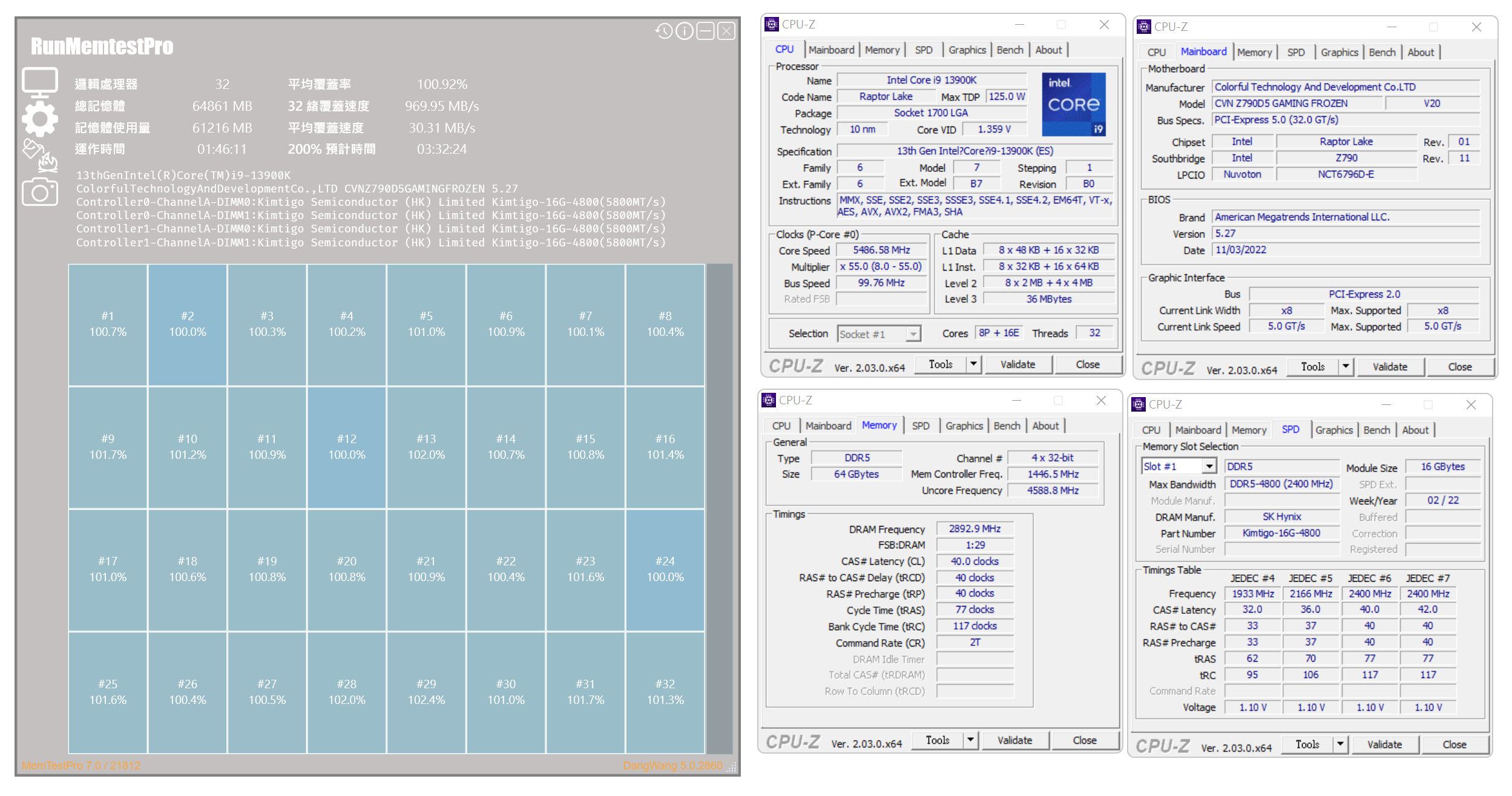Open Memory tab in the CPU window
1512x796 pixels.
[882, 50]
